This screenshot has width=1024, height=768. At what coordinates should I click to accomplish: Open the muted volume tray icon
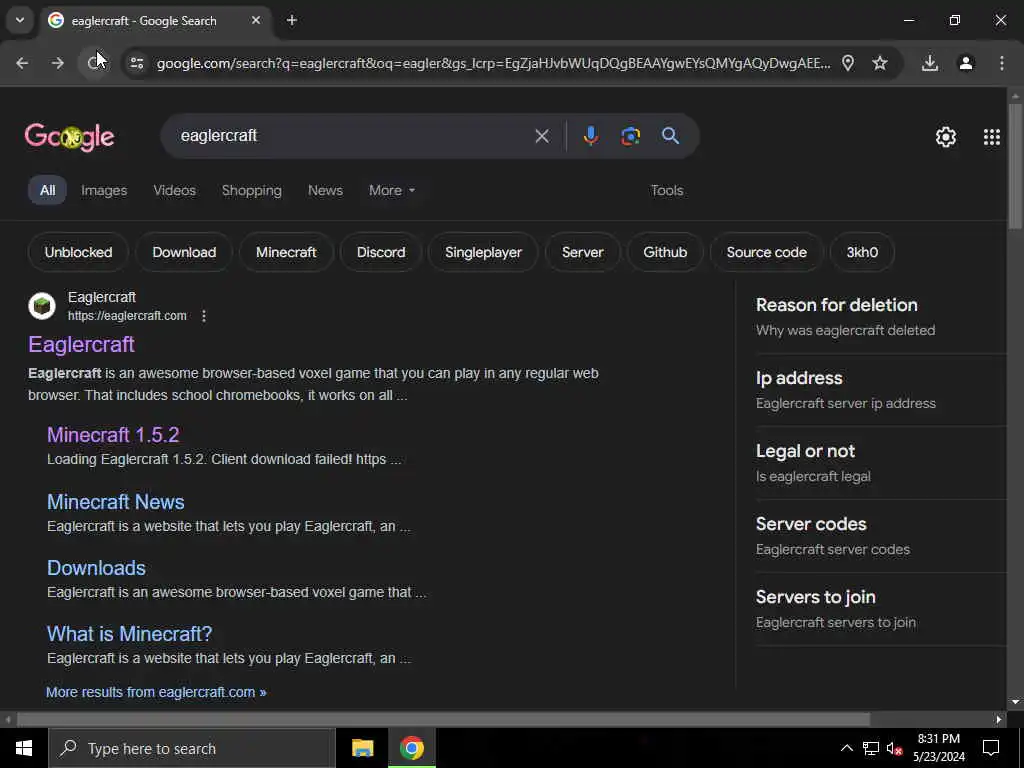coord(894,748)
